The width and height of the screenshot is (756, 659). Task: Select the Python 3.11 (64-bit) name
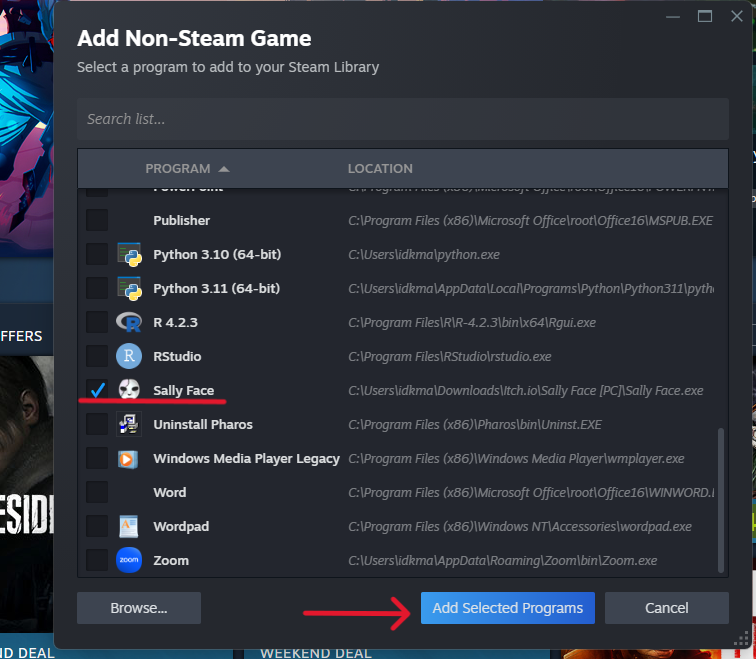[x=216, y=288]
